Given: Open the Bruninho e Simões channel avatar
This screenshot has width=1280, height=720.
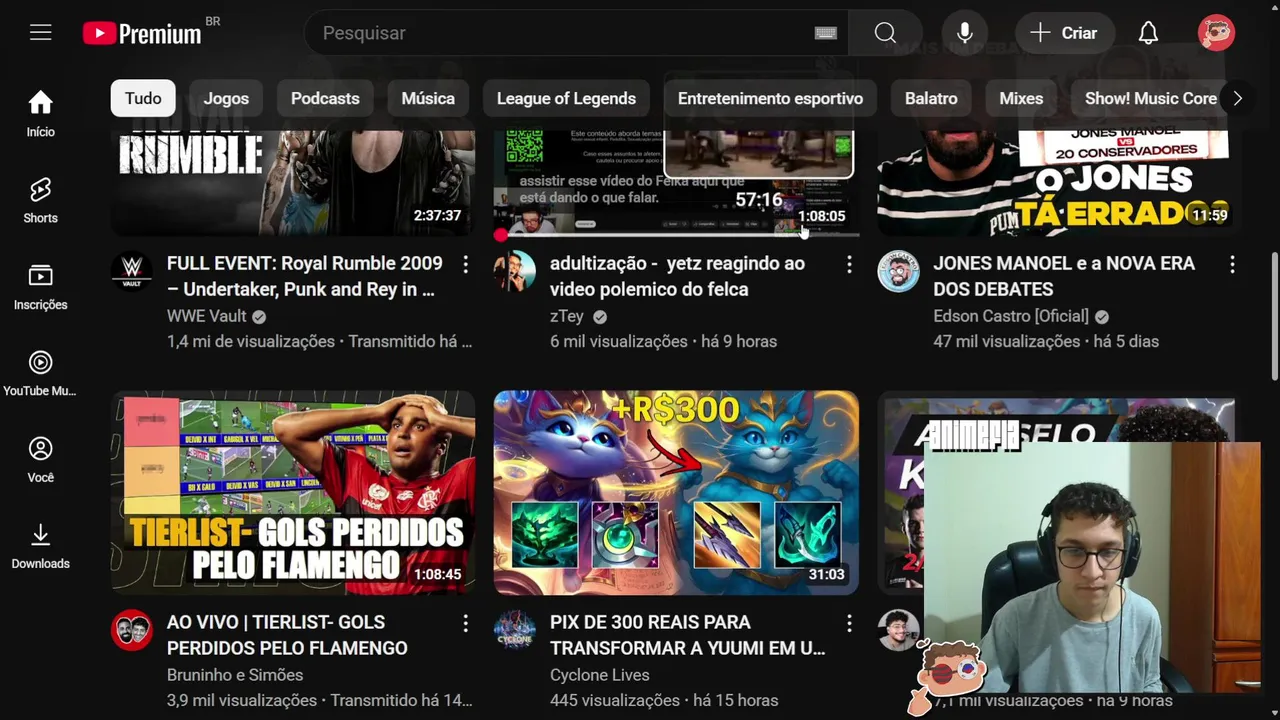Looking at the screenshot, I should coord(131,630).
